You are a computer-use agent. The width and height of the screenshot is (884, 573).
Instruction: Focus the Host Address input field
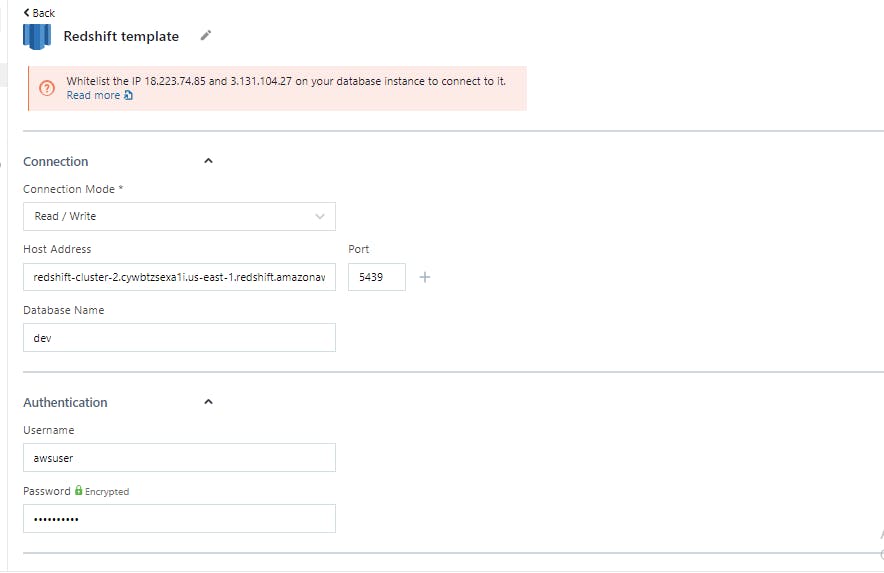pos(179,277)
